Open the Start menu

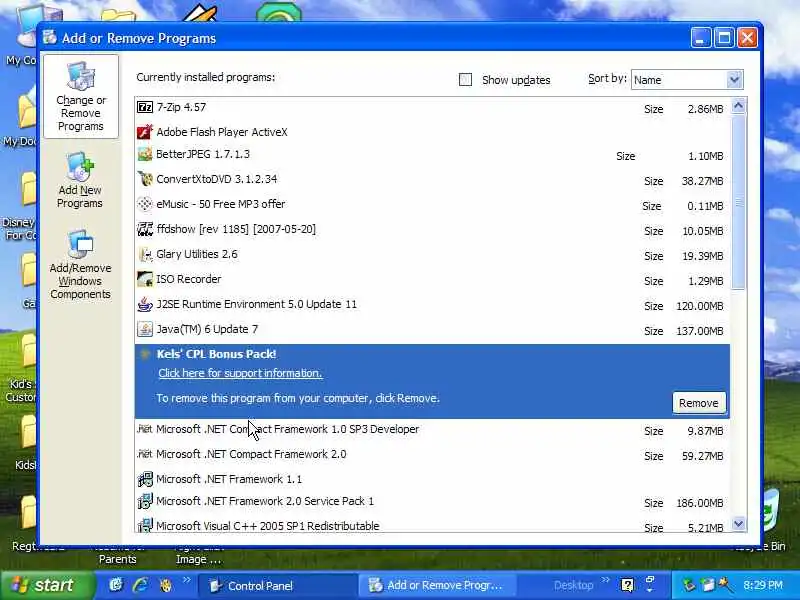[47, 585]
